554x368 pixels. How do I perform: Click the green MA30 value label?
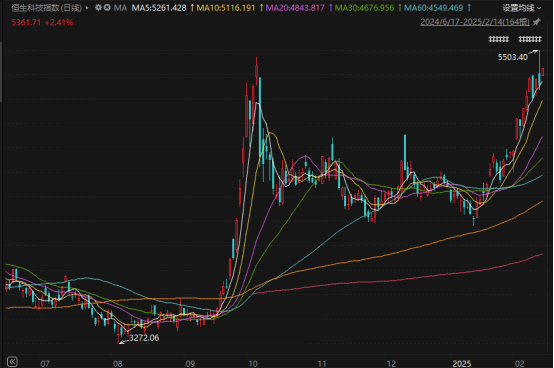click(x=364, y=7)
